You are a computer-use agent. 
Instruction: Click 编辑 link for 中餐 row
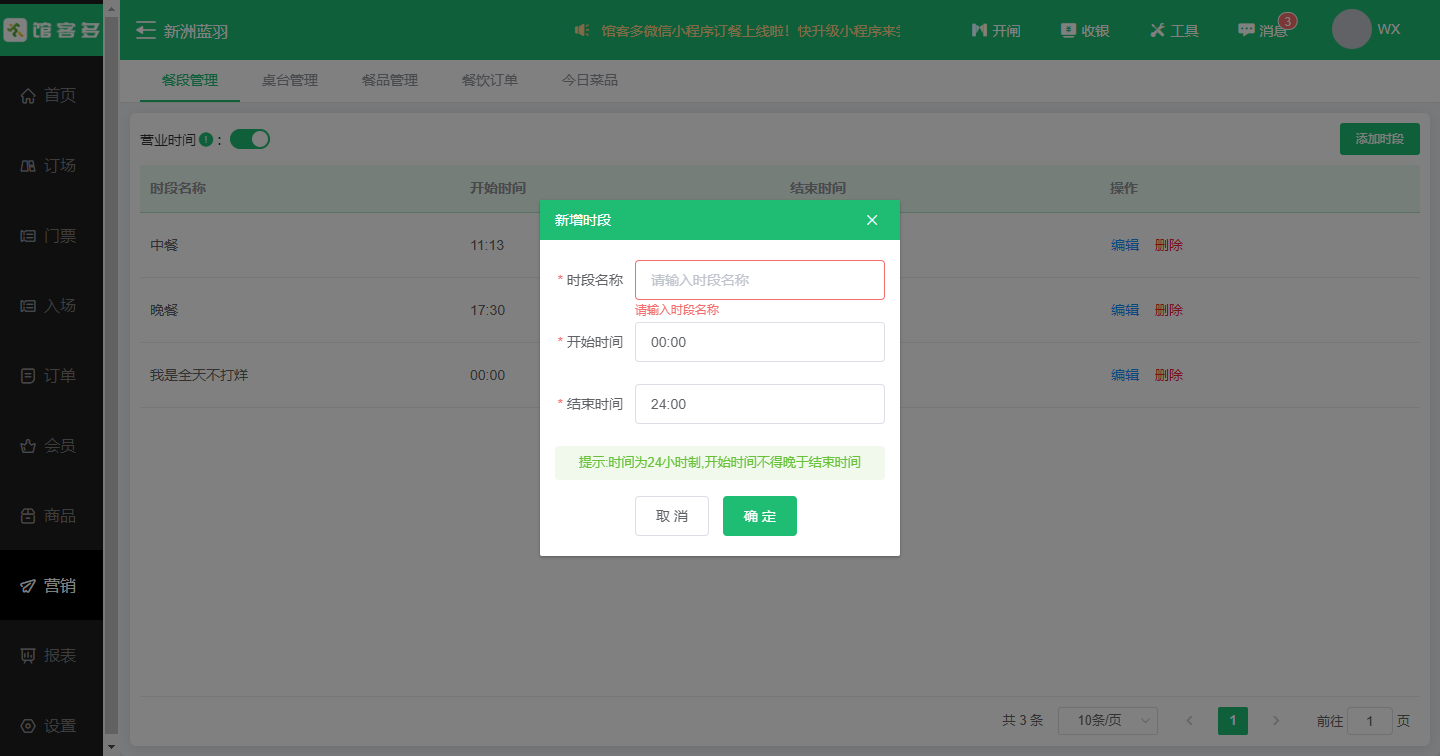point(1124,245)
